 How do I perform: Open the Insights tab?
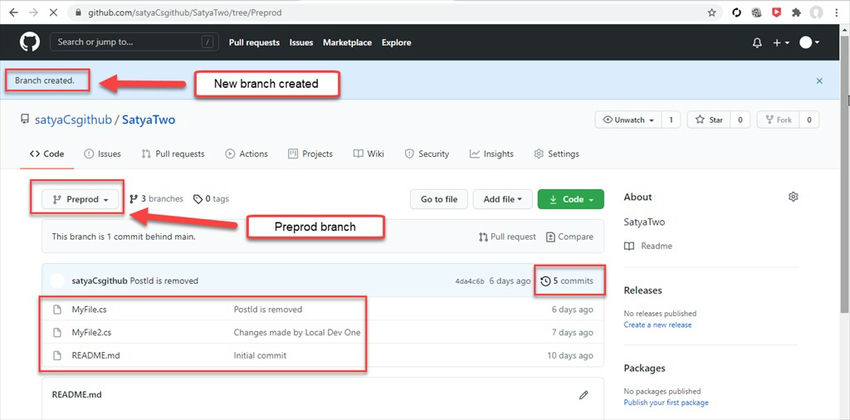(x=491, y=154)
